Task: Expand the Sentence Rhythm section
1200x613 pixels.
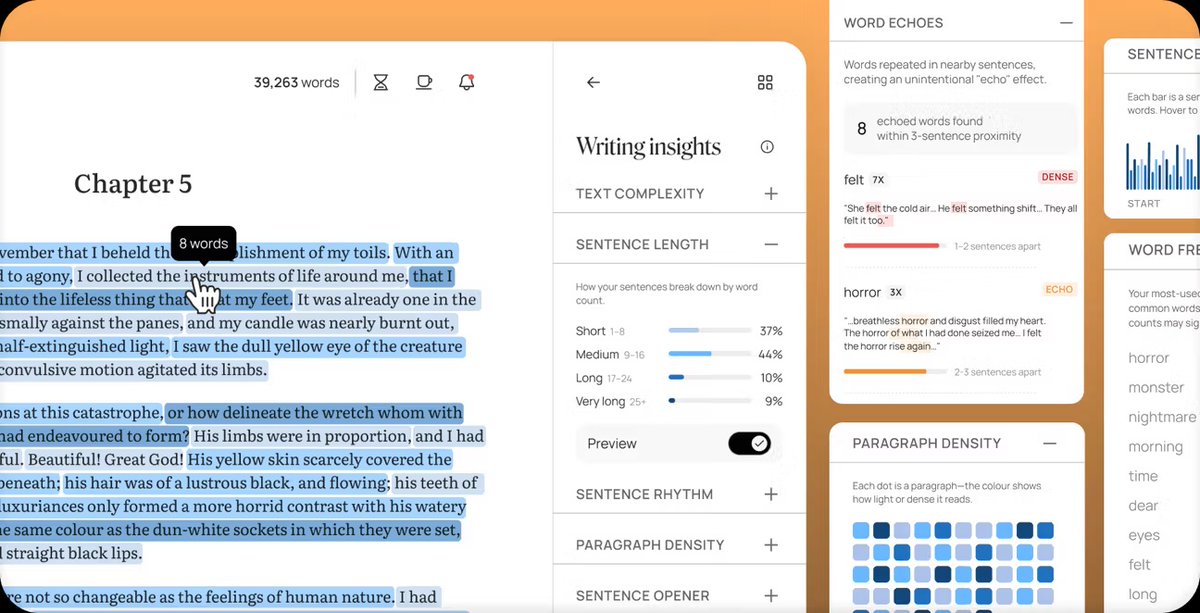Action: 771,494
